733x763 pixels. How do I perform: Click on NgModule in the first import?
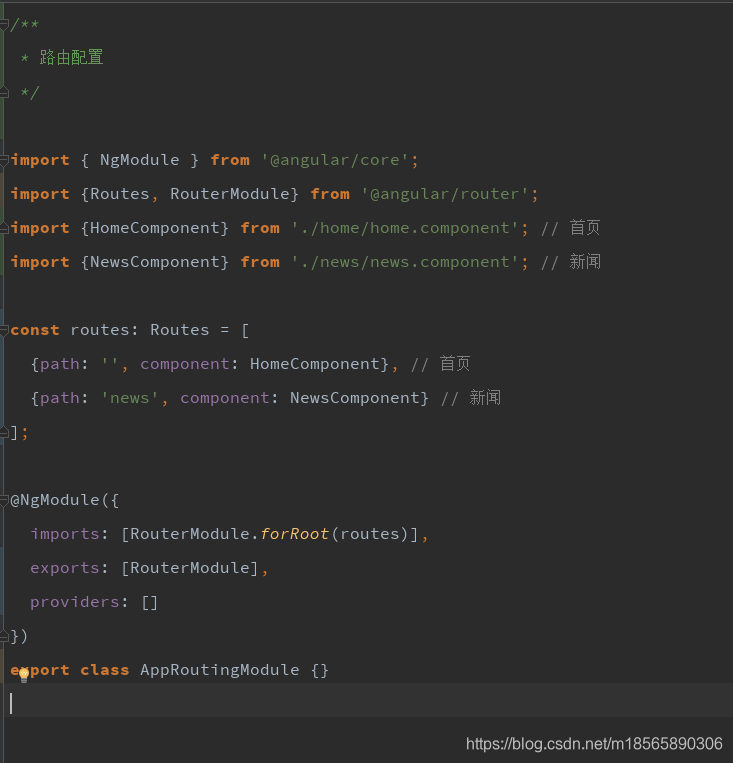[x=140, y=160]
